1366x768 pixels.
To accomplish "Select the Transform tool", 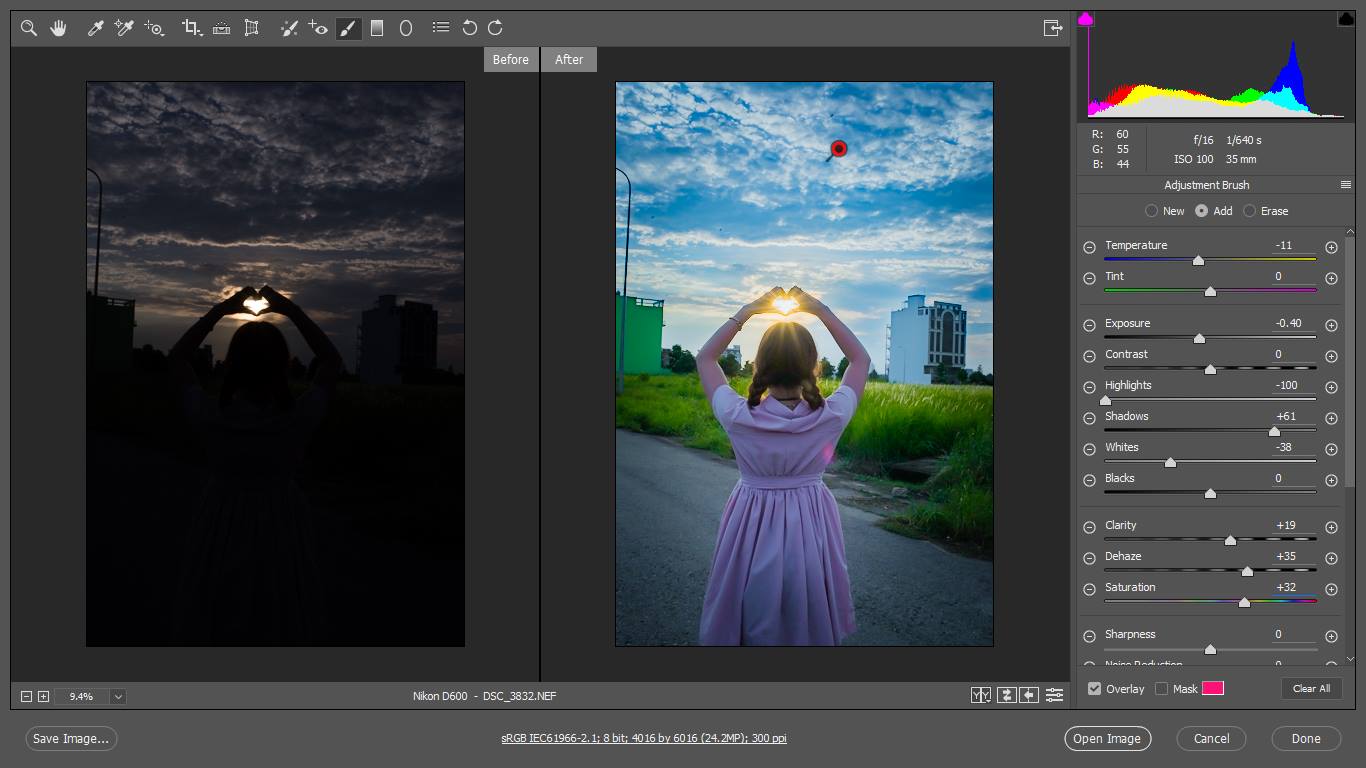I will [252, 28].
